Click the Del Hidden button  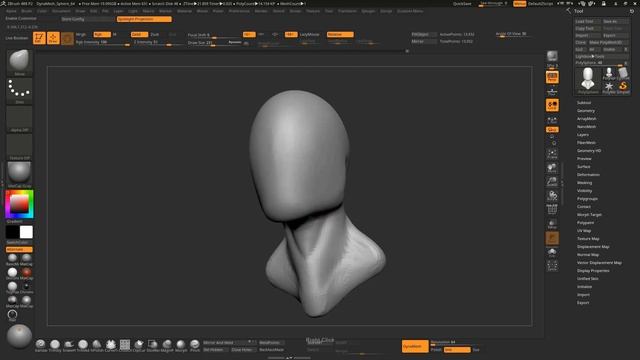click(216, 350)
